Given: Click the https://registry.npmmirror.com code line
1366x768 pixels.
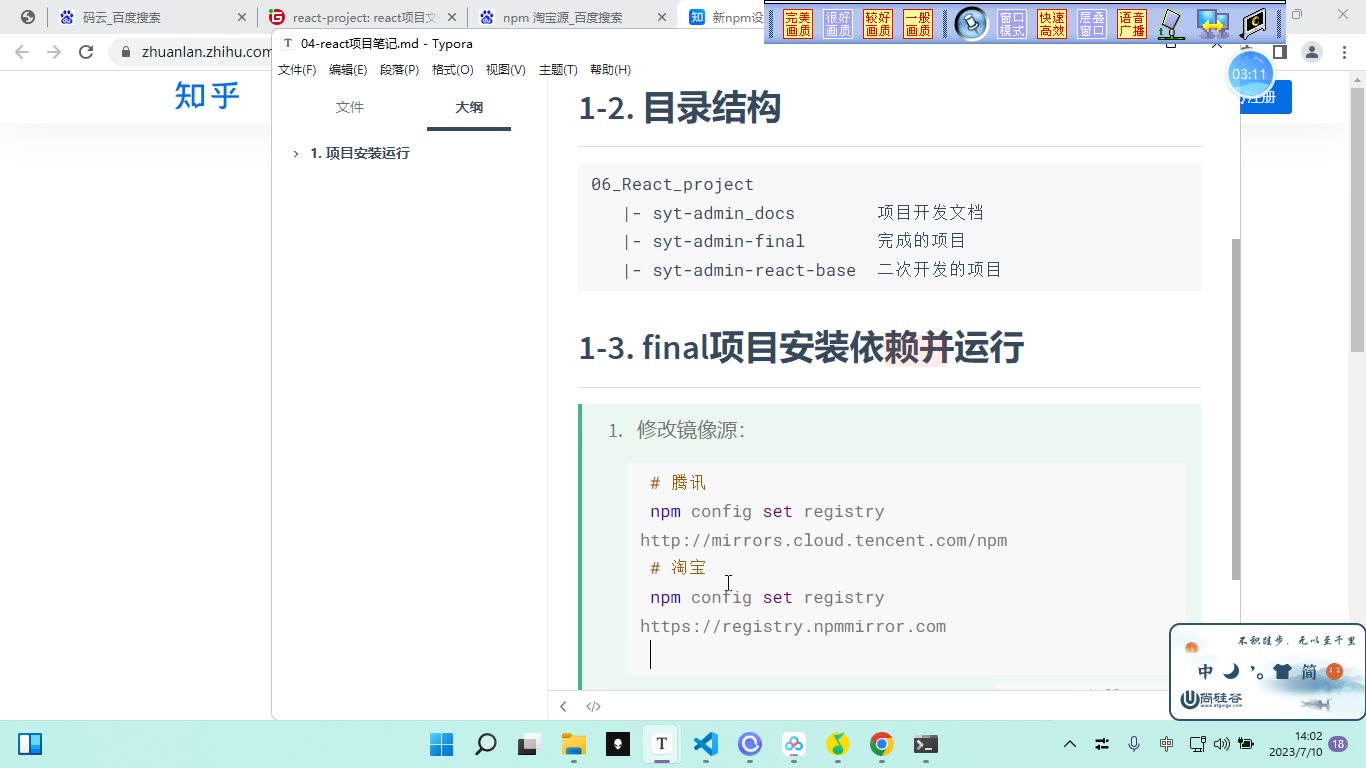Looking at the screenshot, I should [793, 627].
